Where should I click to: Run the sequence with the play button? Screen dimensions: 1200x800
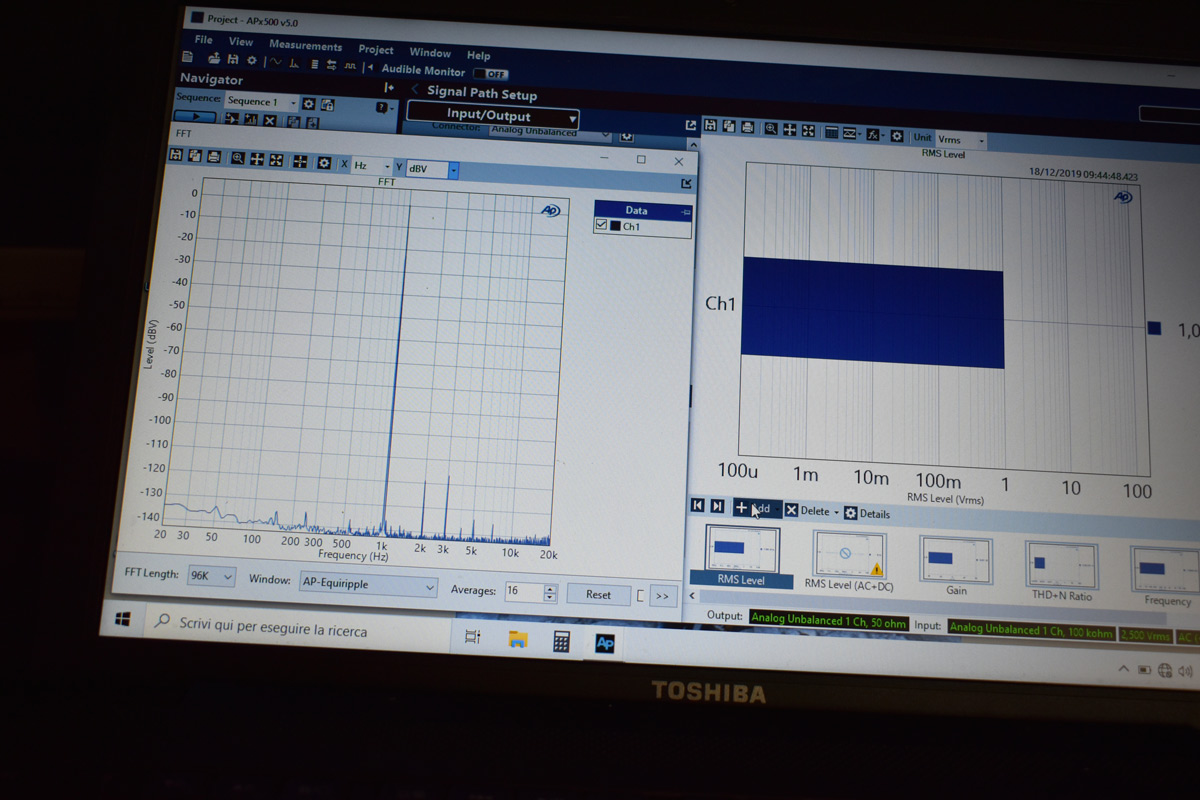tap(195, 115)
